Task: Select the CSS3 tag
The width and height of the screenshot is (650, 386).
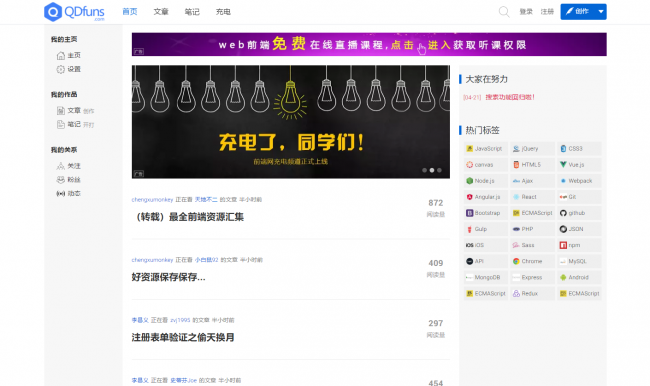Action: [x=579, y=148]
